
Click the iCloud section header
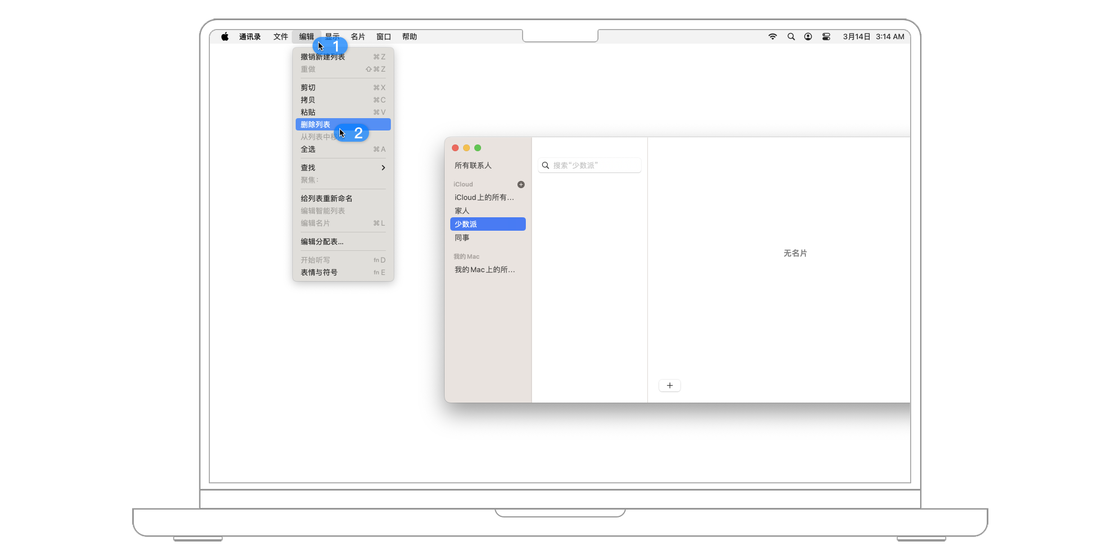point(463,184)
